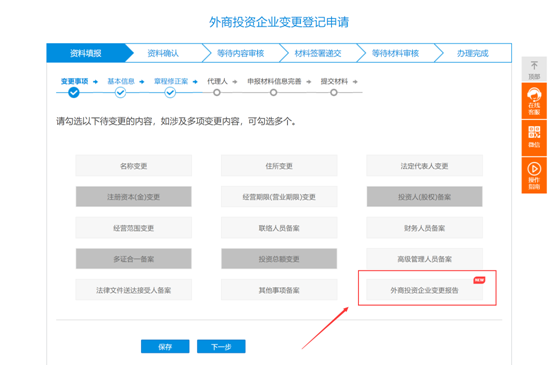Viewport: 558px width, 367px height.
Task: Click the 代理人 step circle
Action: tap(217, 93)
